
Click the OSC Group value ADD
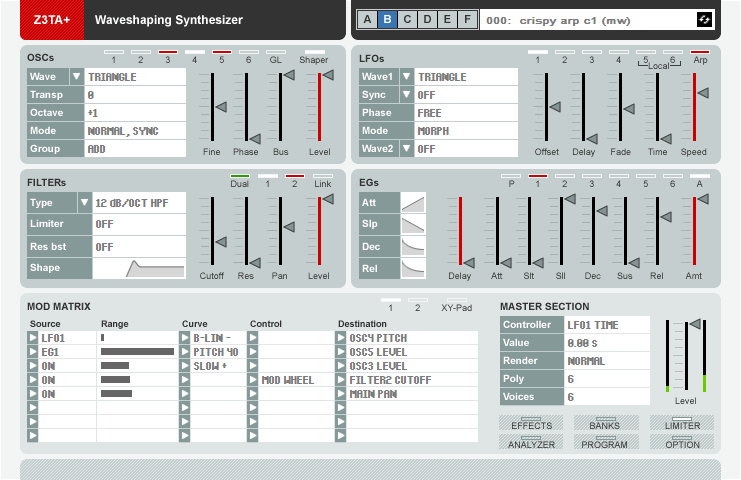point(135,149)
